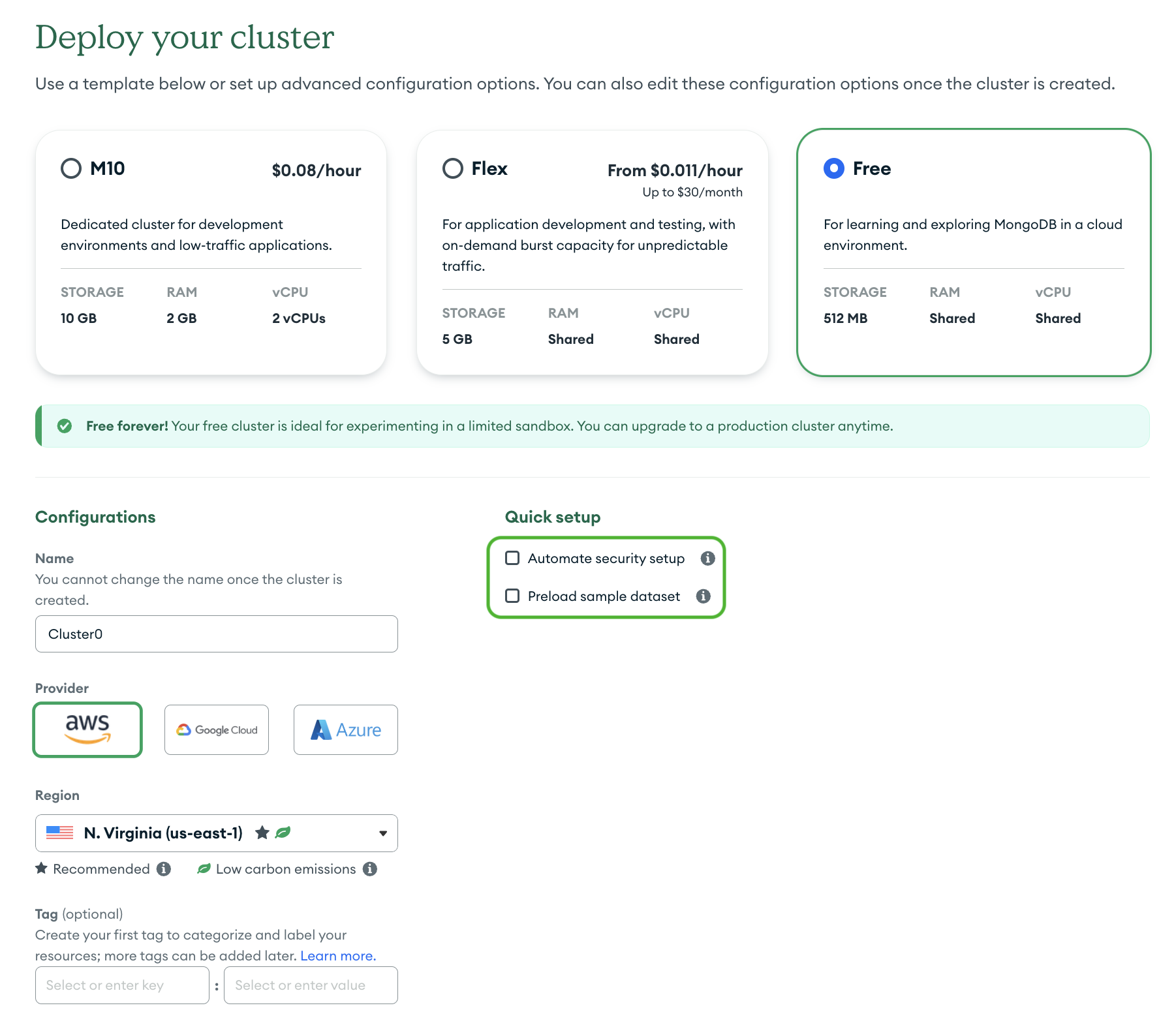Click the Flex card description text
The height and width of the screenshot is (1027, 1176).
pyautogui.click(x=589, y=245)
